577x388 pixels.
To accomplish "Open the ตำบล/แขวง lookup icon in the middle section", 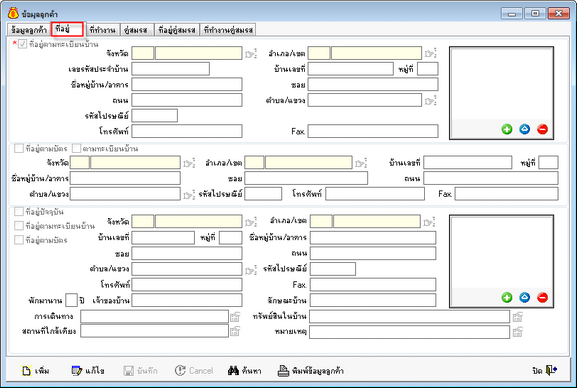I will pyautogui.click(x=189, y=195).
